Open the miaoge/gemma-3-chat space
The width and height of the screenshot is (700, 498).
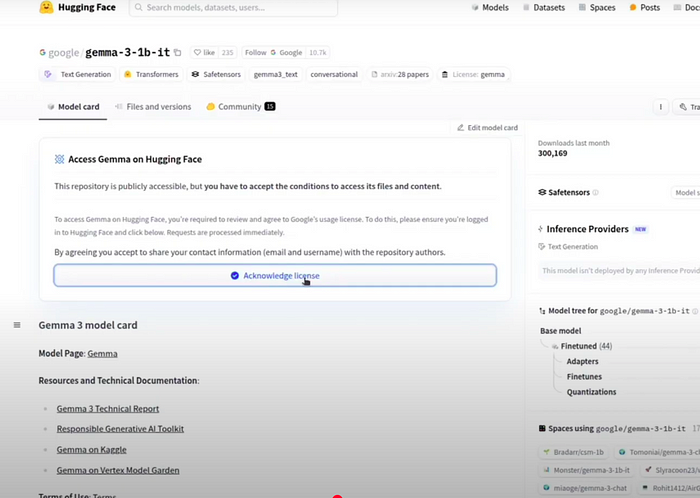click(x=585, y=488)
